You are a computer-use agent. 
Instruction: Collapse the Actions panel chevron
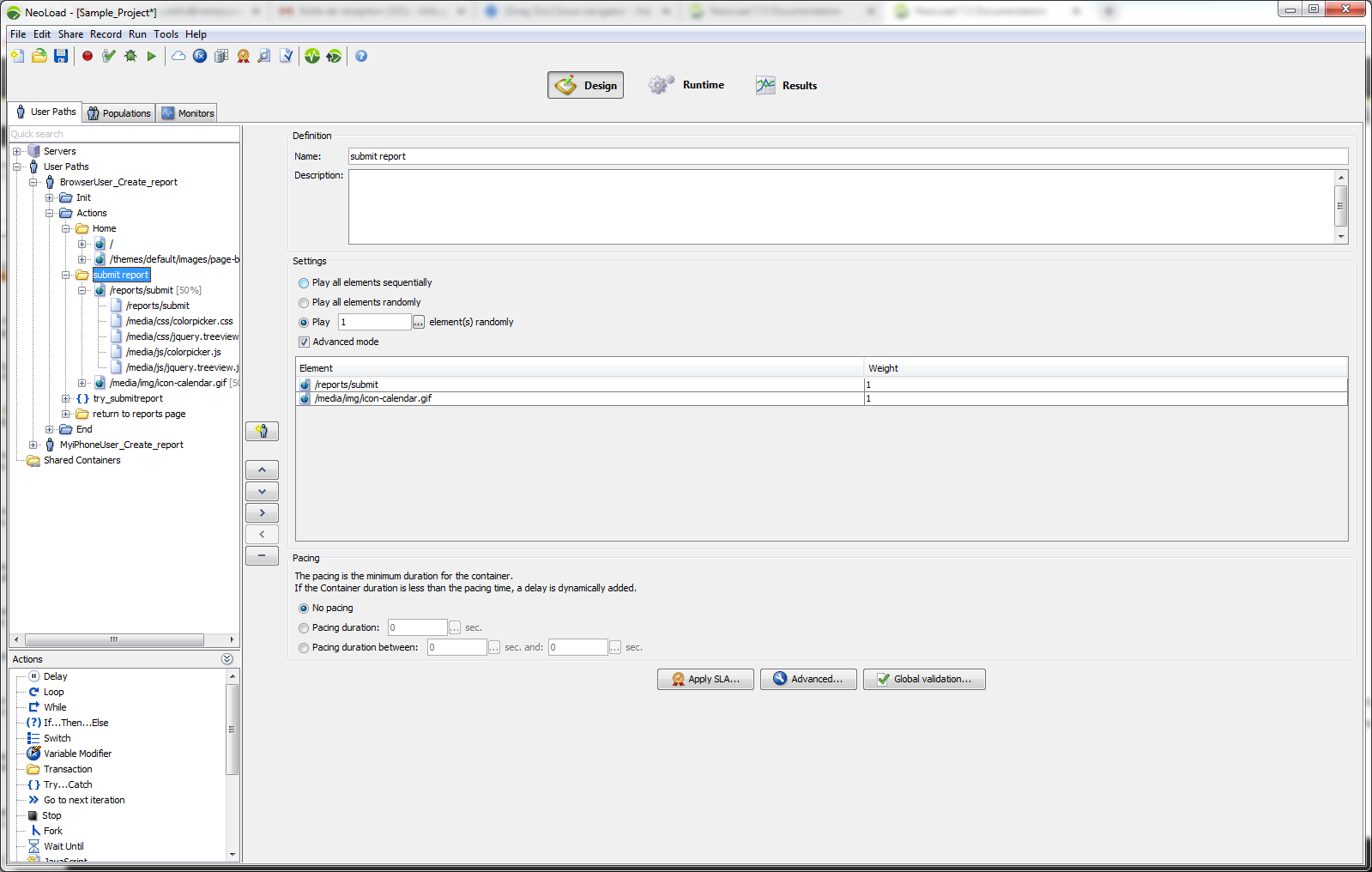point(227,659)
